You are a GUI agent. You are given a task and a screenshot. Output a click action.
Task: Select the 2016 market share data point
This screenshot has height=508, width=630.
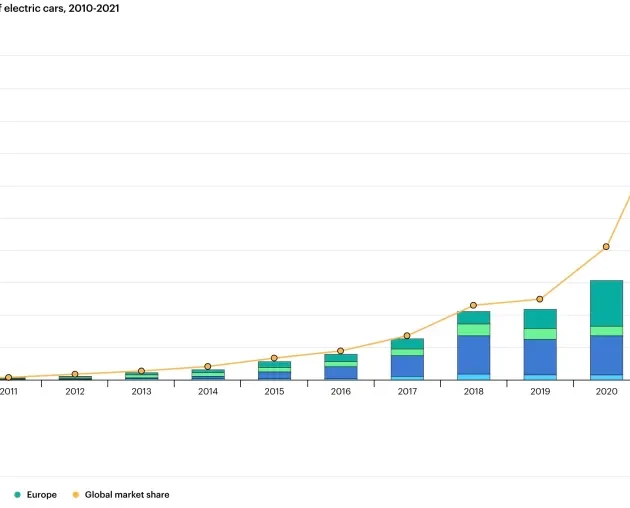tap(340, 351)
